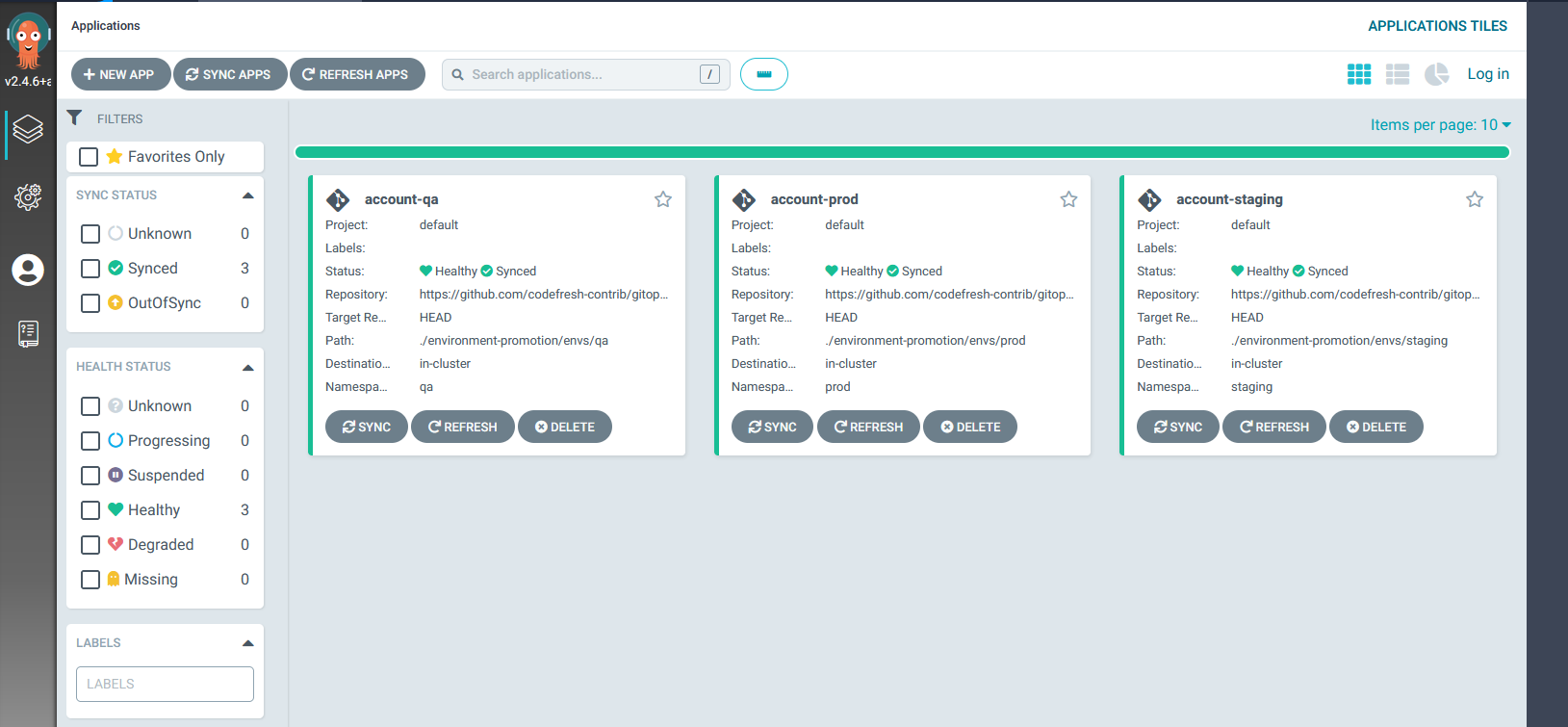Collapse the Sync Status filter section
The width and height of the screenshot is (1568, 727).
(x=247, y=195)
